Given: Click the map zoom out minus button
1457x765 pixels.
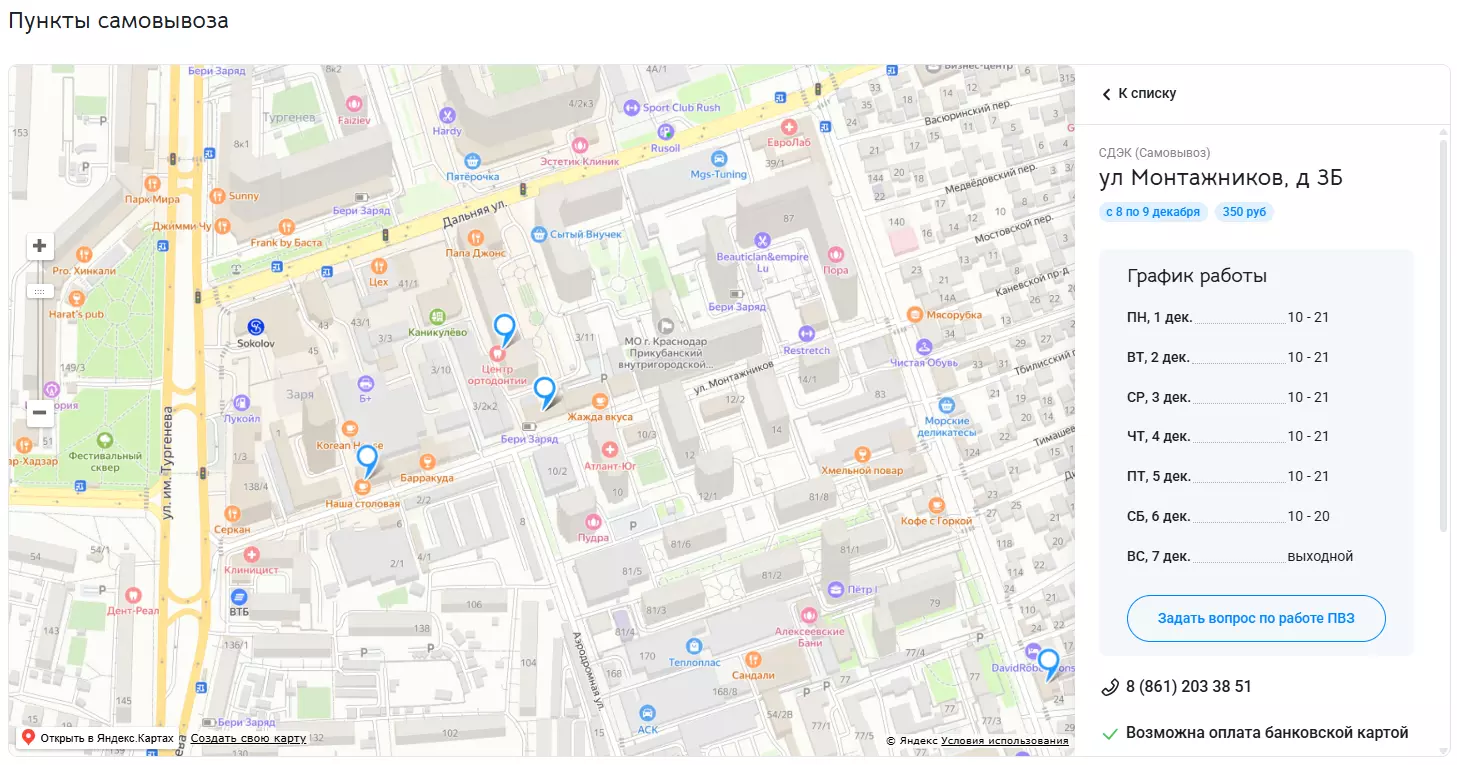Looking at the screenshot, I should coord(40,412).
